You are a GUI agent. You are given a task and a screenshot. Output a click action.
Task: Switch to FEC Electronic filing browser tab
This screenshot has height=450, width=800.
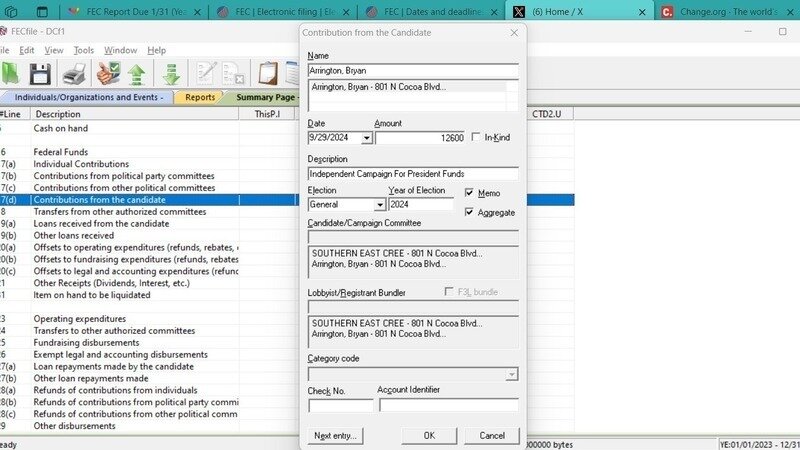click(x=282, y=11)
